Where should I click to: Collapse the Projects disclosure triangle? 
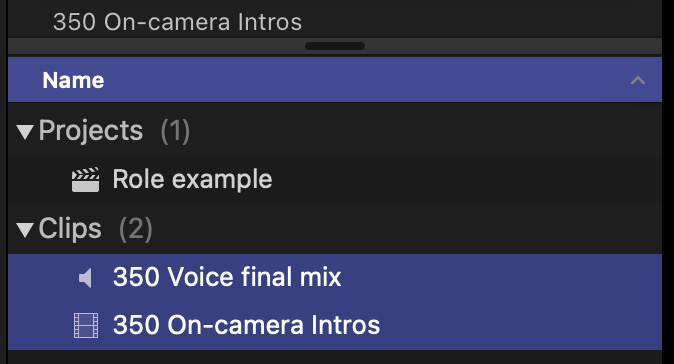pos(25,132)
